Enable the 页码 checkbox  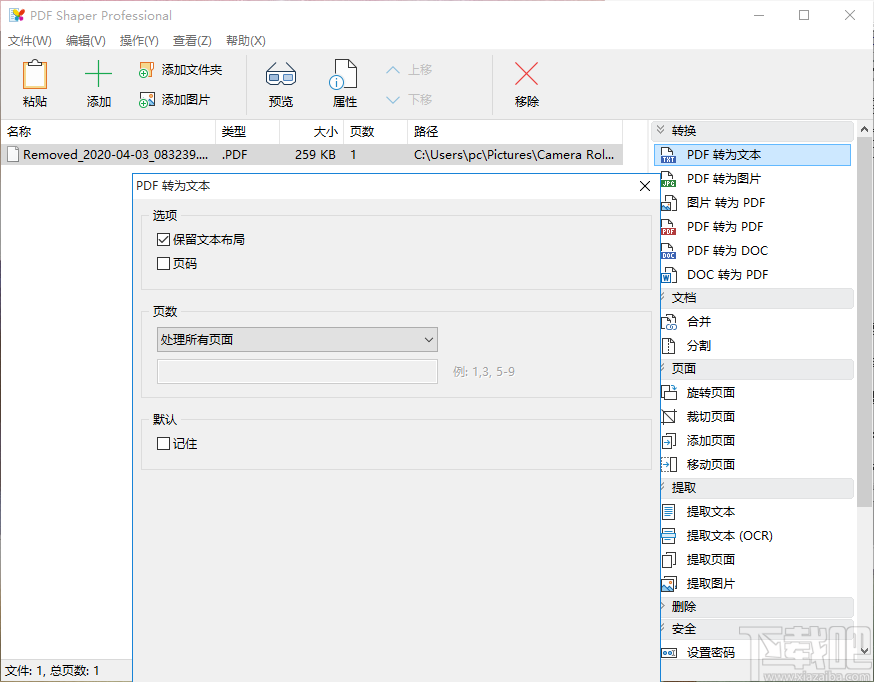click(x=164, y=262)
